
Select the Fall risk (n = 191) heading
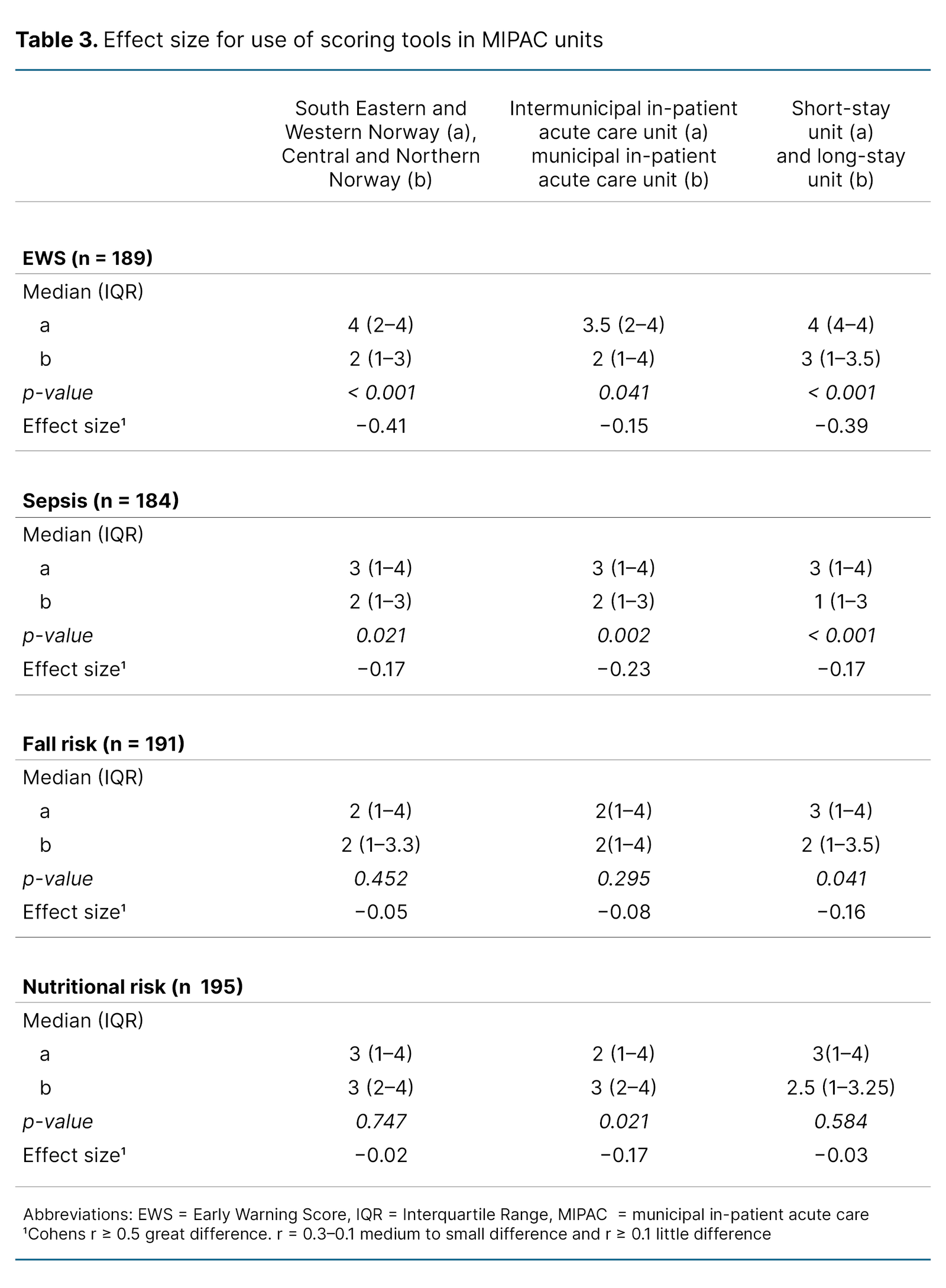103,744
